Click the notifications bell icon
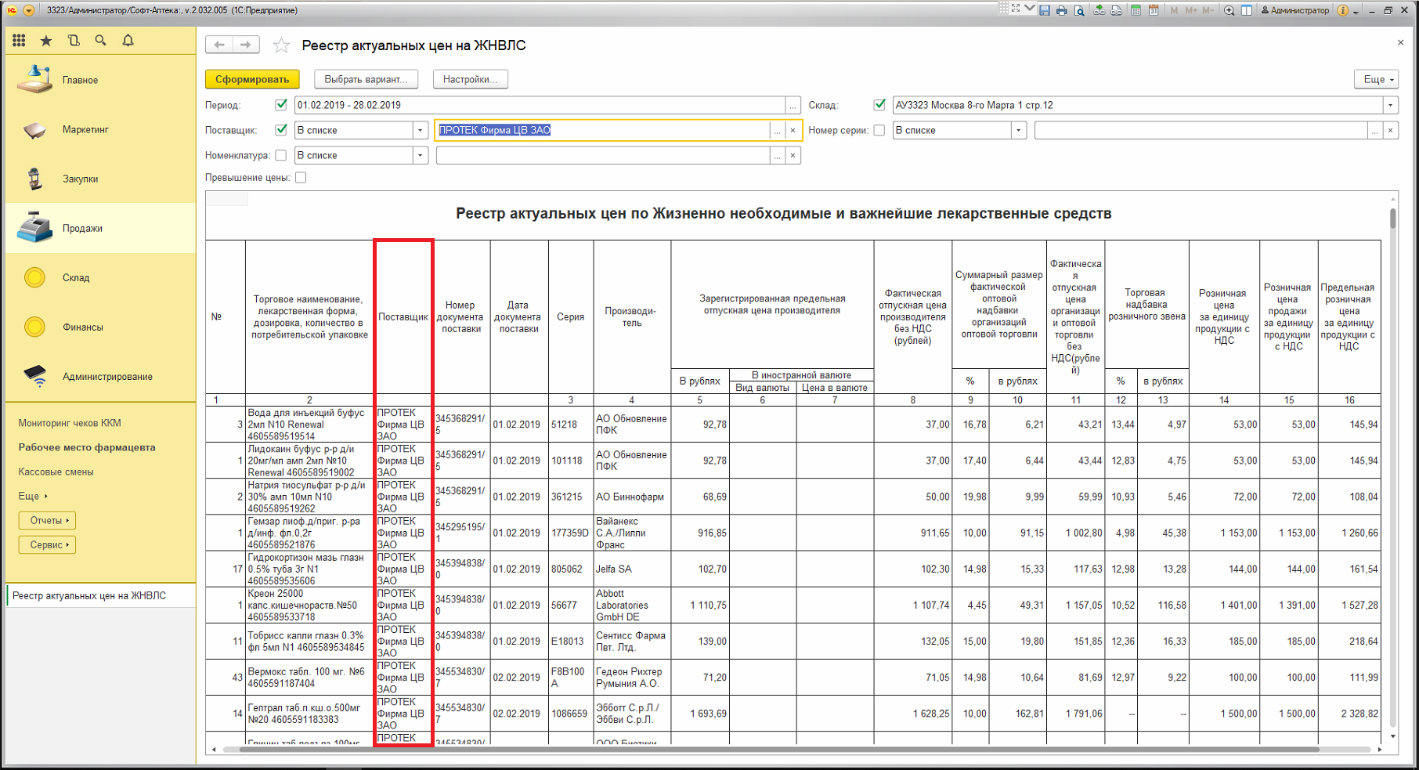Screen dimensions: 1419x770 [x=127, y=41]
